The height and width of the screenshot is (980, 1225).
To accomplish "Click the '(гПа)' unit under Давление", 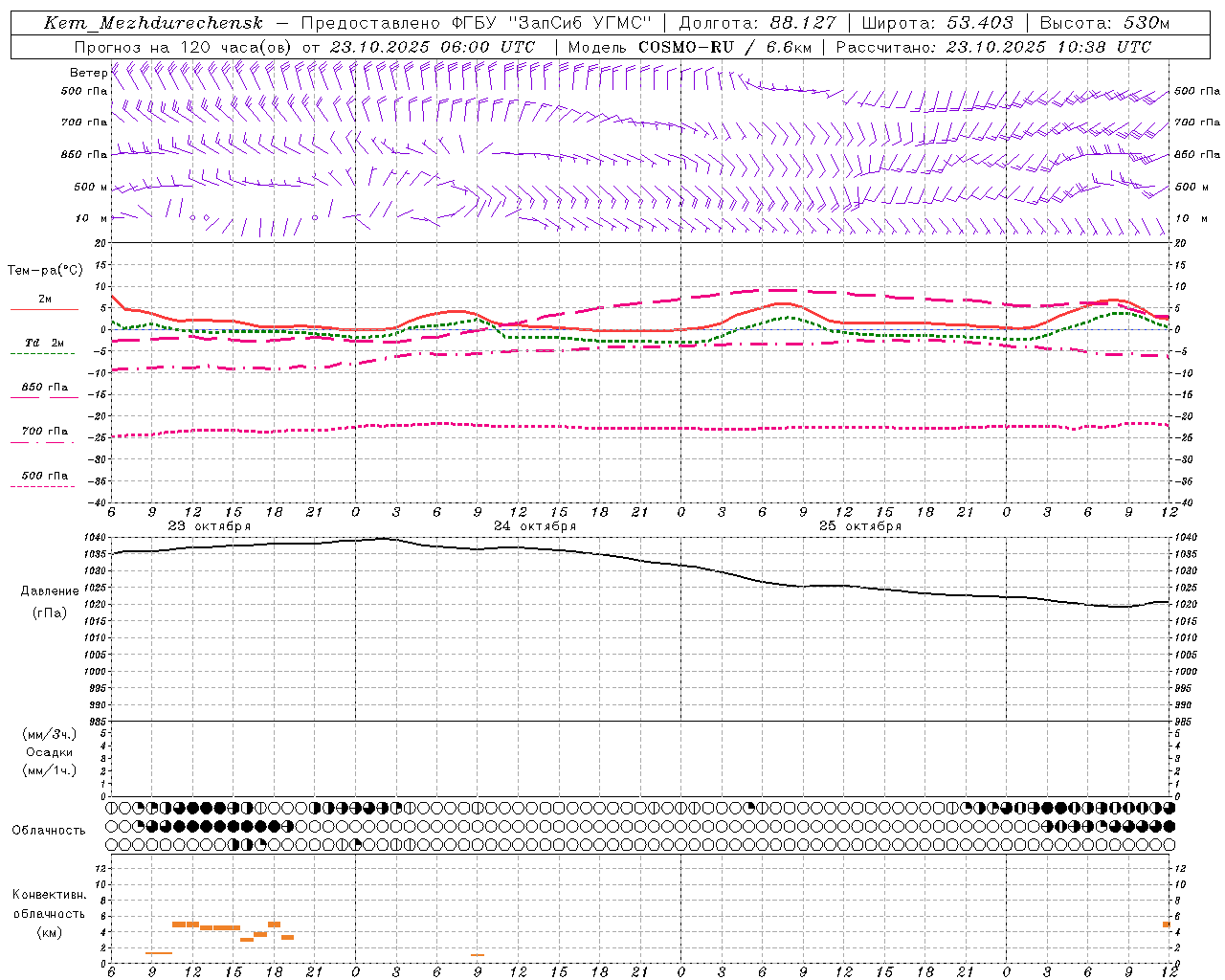I will point(50,613).
